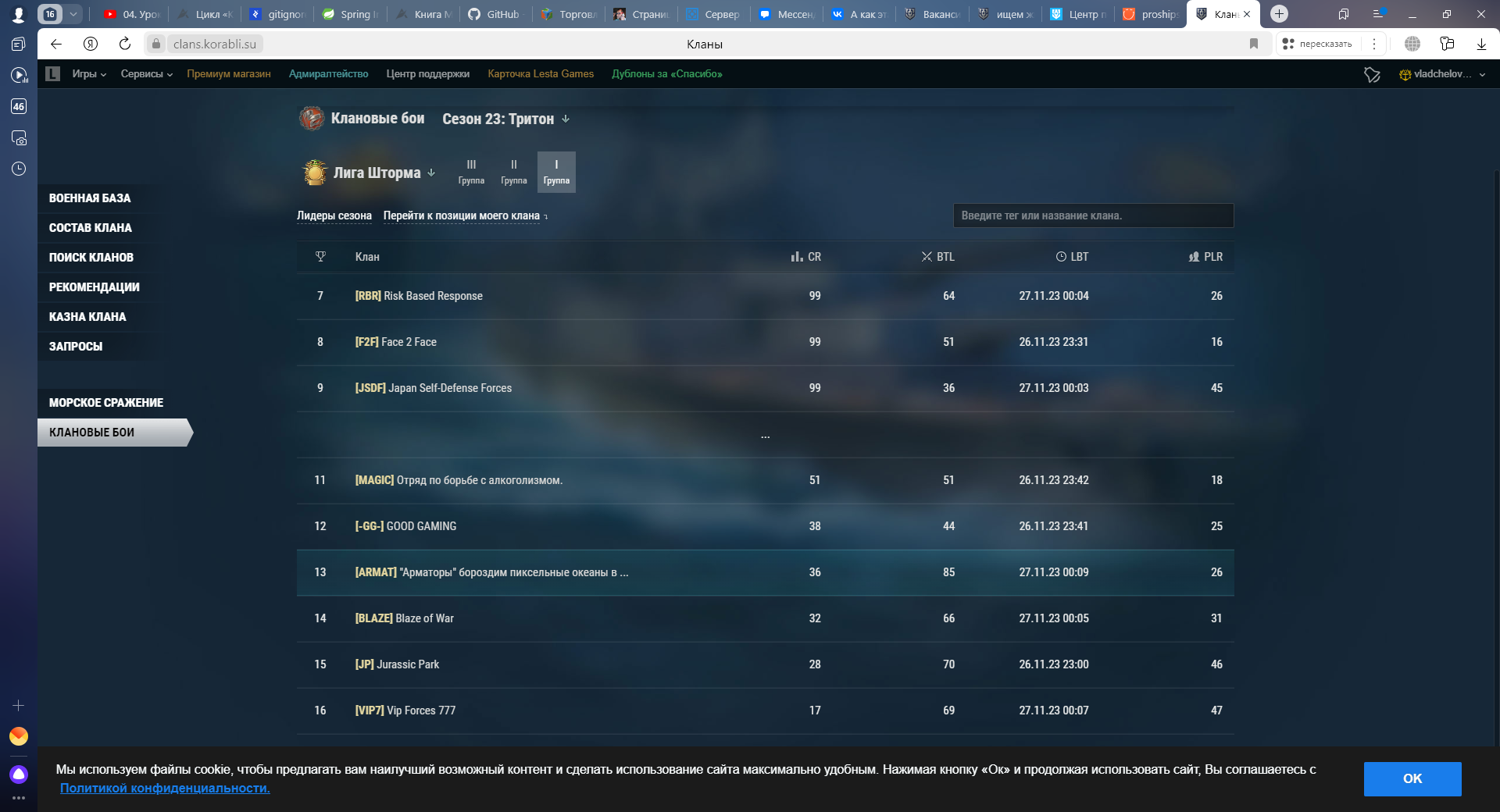Sort table by CR rating column

[x=805, y=257]
